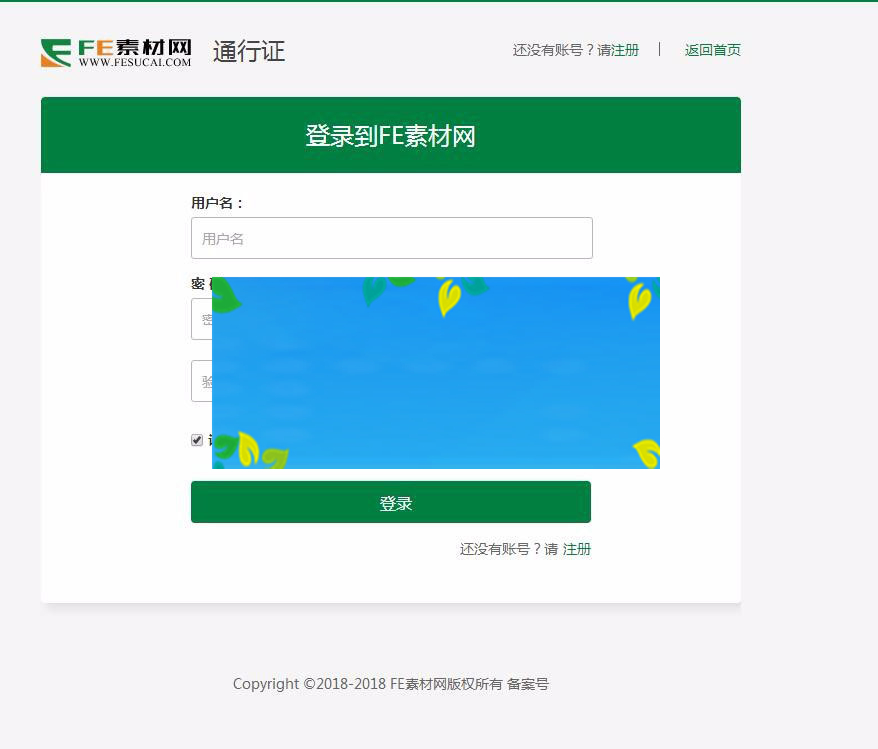Enable the agreement checkbox near the captcha
This screenshot has height=749, width=878.
pyautogui.click(x=197, y=439)
